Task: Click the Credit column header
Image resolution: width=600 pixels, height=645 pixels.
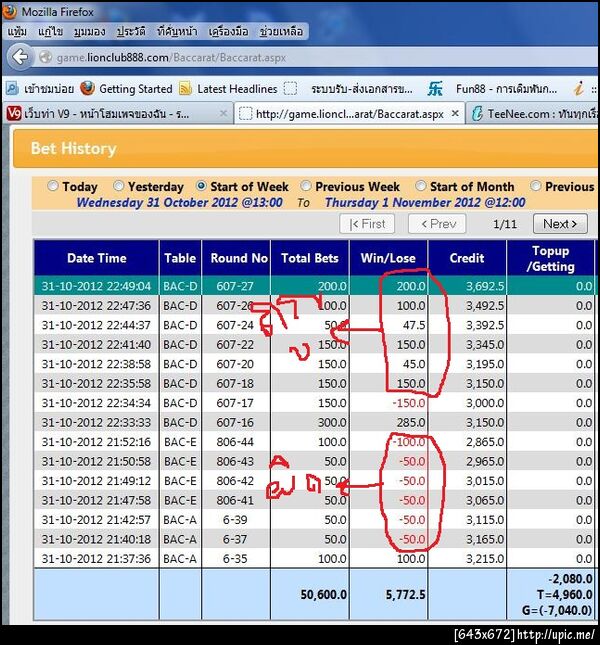Action: [467, 258]
